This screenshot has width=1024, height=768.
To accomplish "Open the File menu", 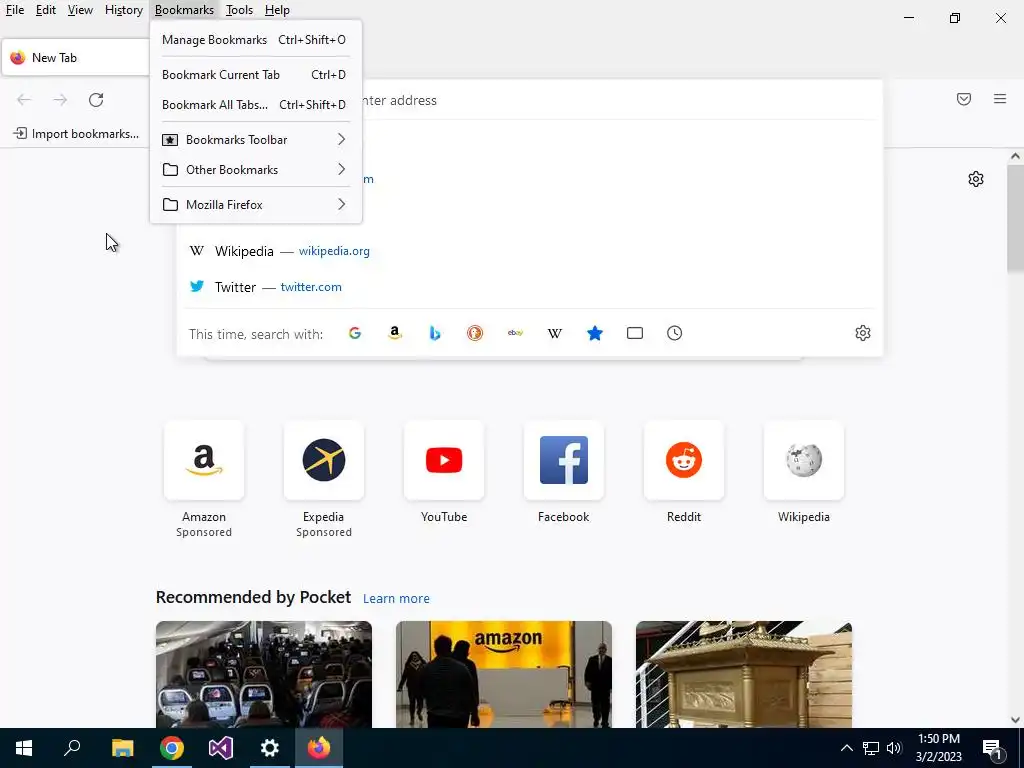I will [x=14, y=10].
